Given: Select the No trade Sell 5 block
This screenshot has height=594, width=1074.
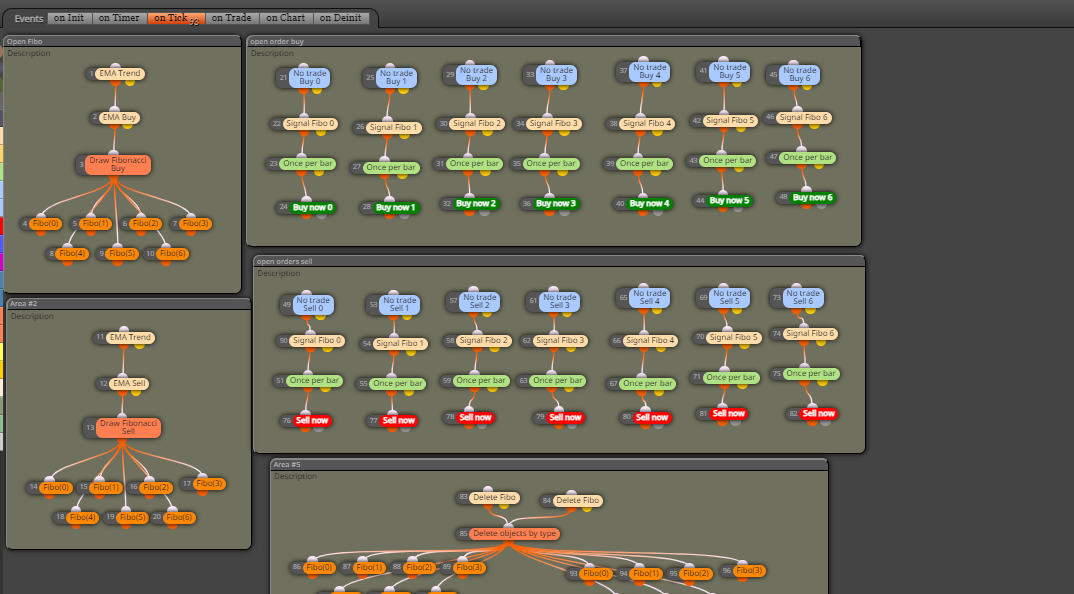Looking at the screenshot, I should (x=729, y=297).
